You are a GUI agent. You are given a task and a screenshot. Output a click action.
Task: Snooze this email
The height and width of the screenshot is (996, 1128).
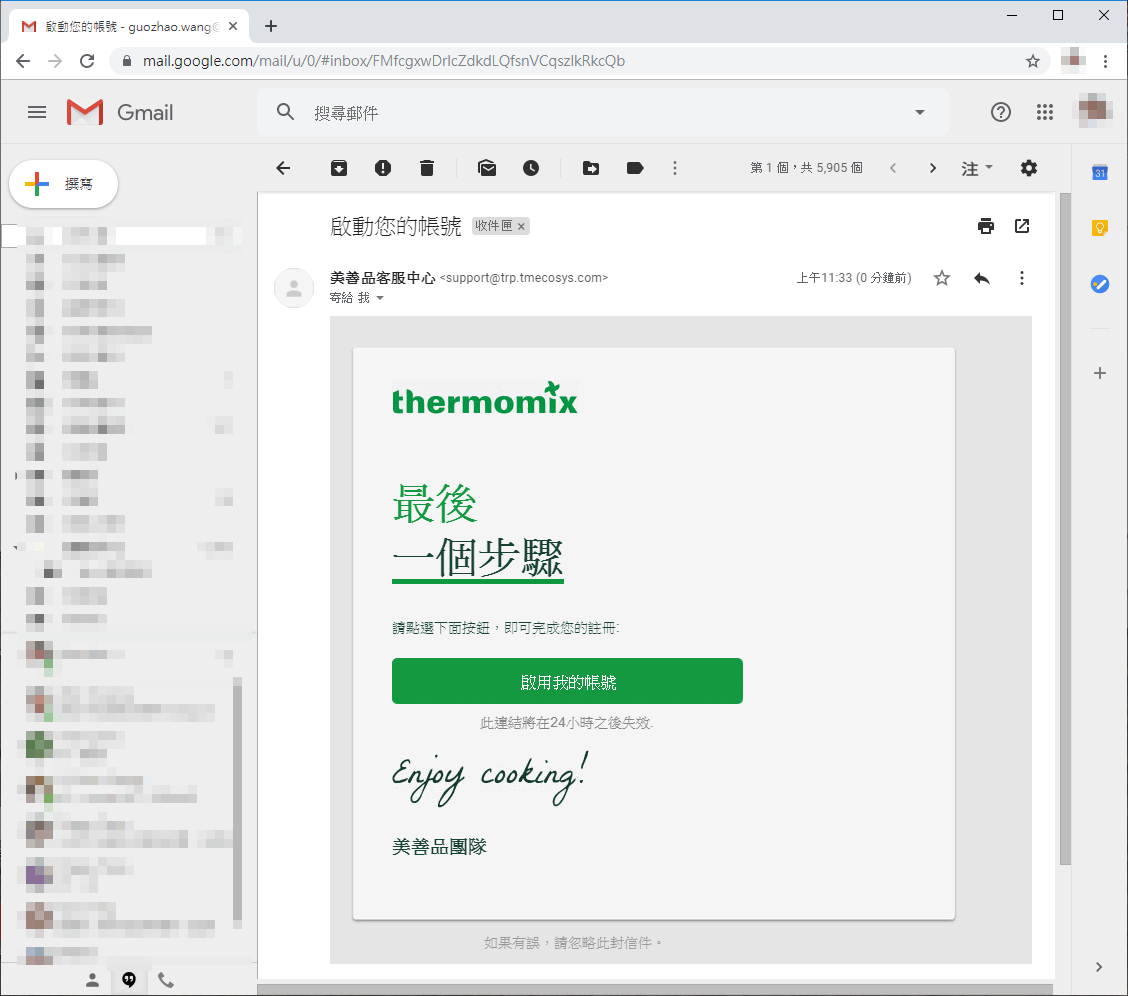coord(531,168)
